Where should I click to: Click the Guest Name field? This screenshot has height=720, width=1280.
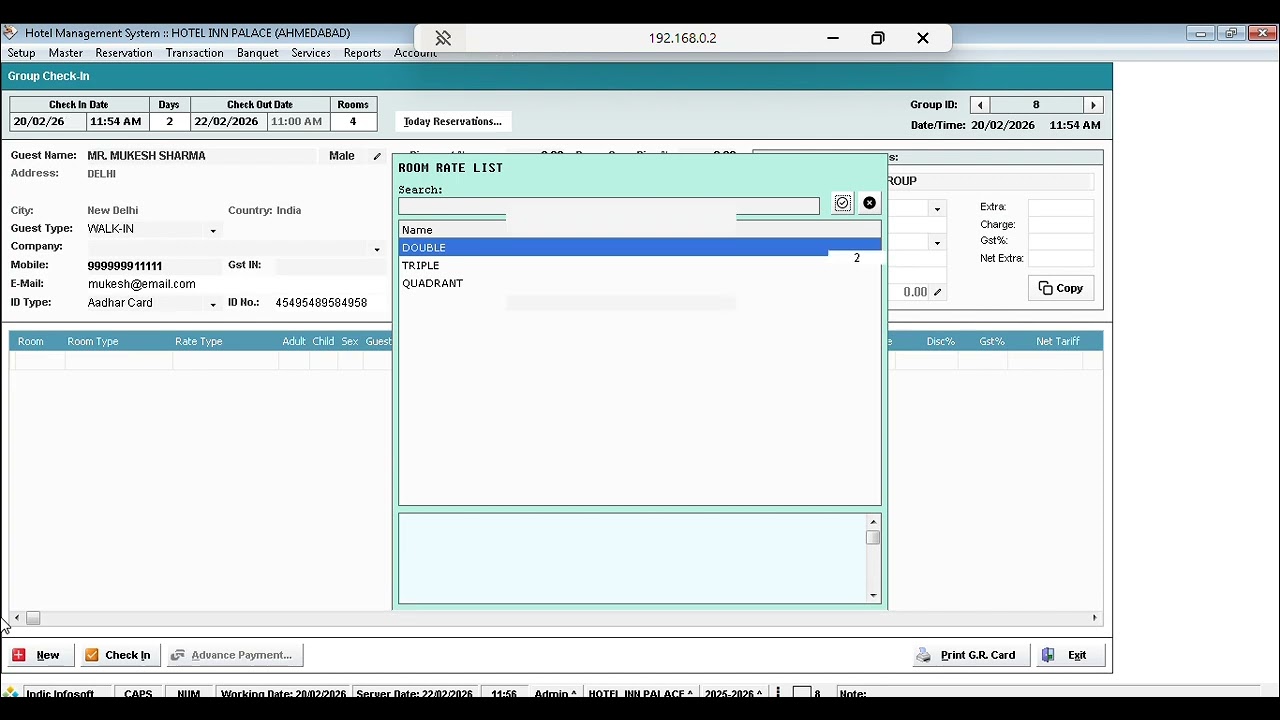pyautogui.click(x=200, y=156)
